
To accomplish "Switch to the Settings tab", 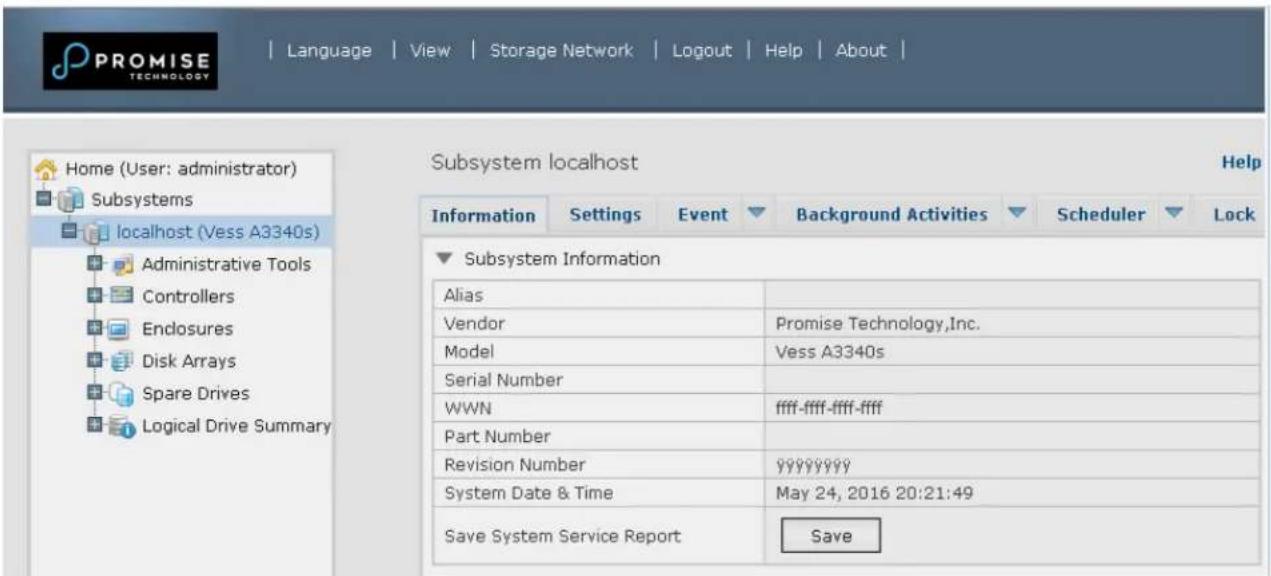I will (x=605, y=214).
